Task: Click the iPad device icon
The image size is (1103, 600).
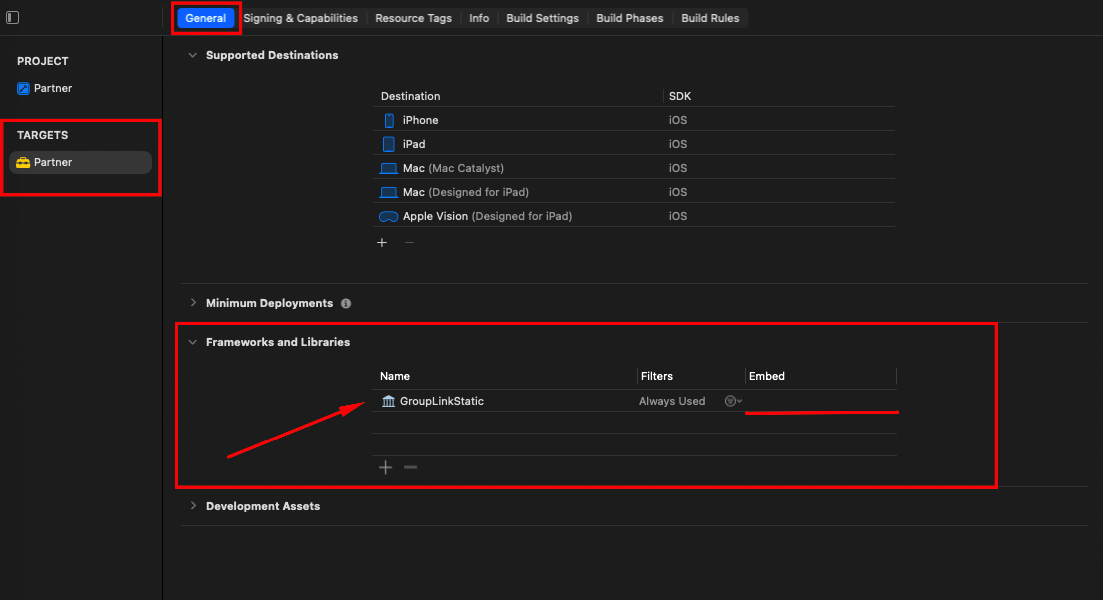Action: point(388,144)
